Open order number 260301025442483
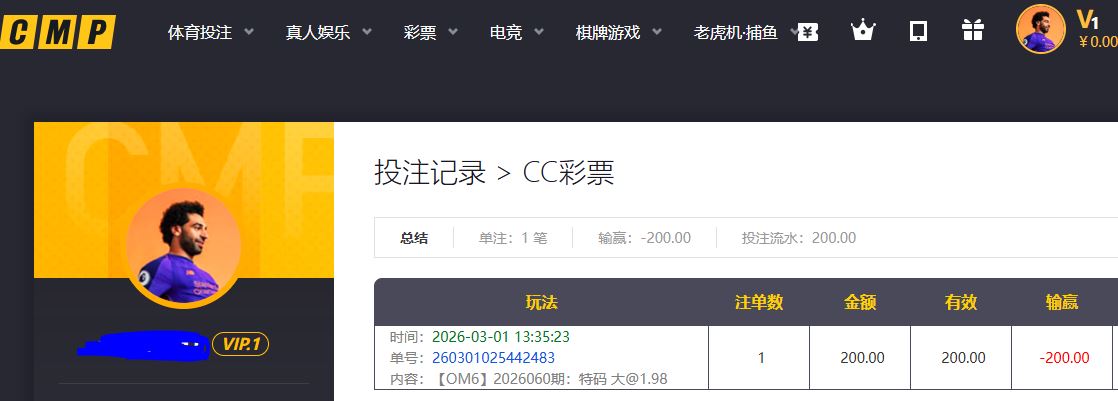Image resolution: width=1118 pixels, height=401 pixels. (x=493, y=358)
